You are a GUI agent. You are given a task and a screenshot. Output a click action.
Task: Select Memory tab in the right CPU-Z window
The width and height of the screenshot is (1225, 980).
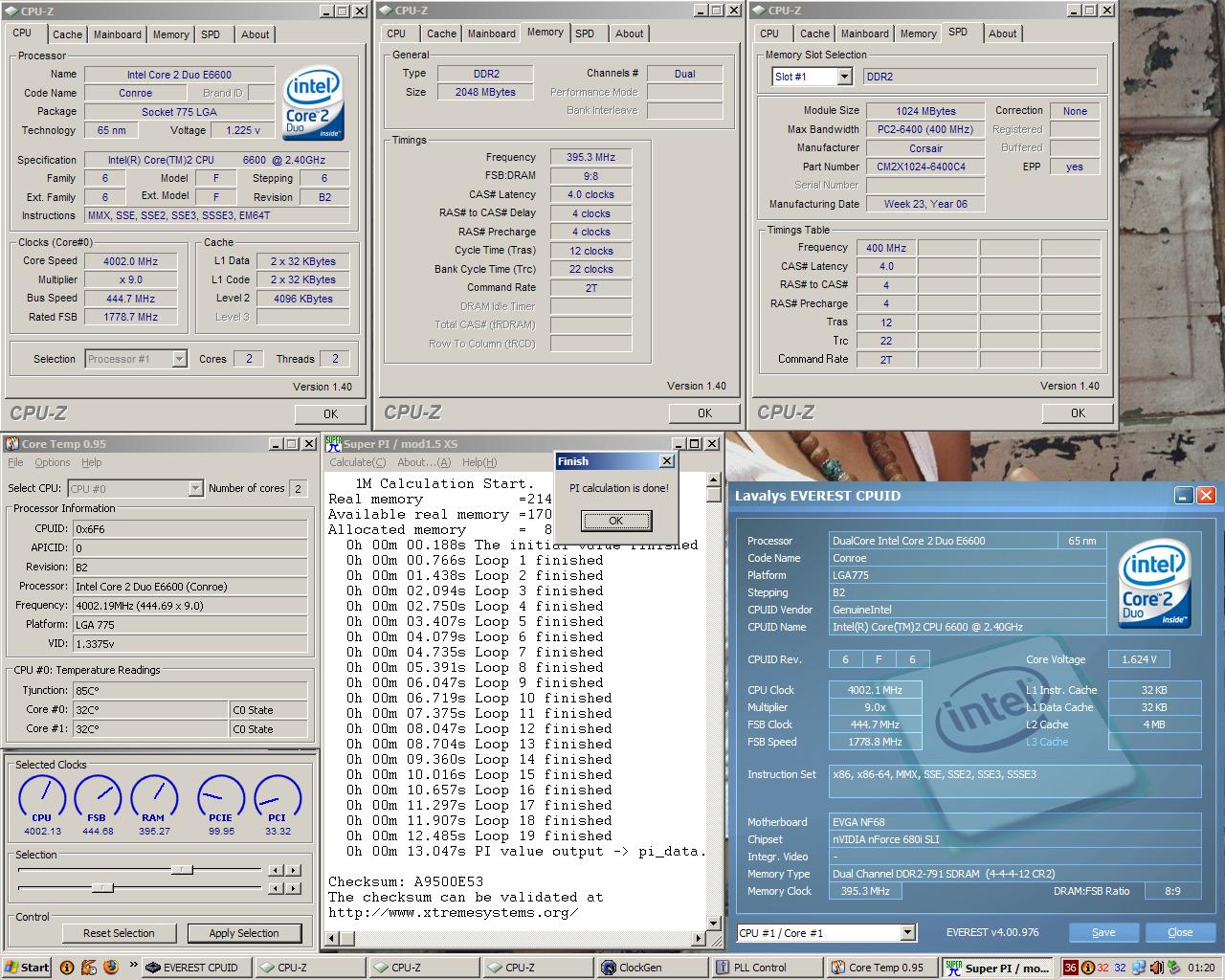point(919,33)
